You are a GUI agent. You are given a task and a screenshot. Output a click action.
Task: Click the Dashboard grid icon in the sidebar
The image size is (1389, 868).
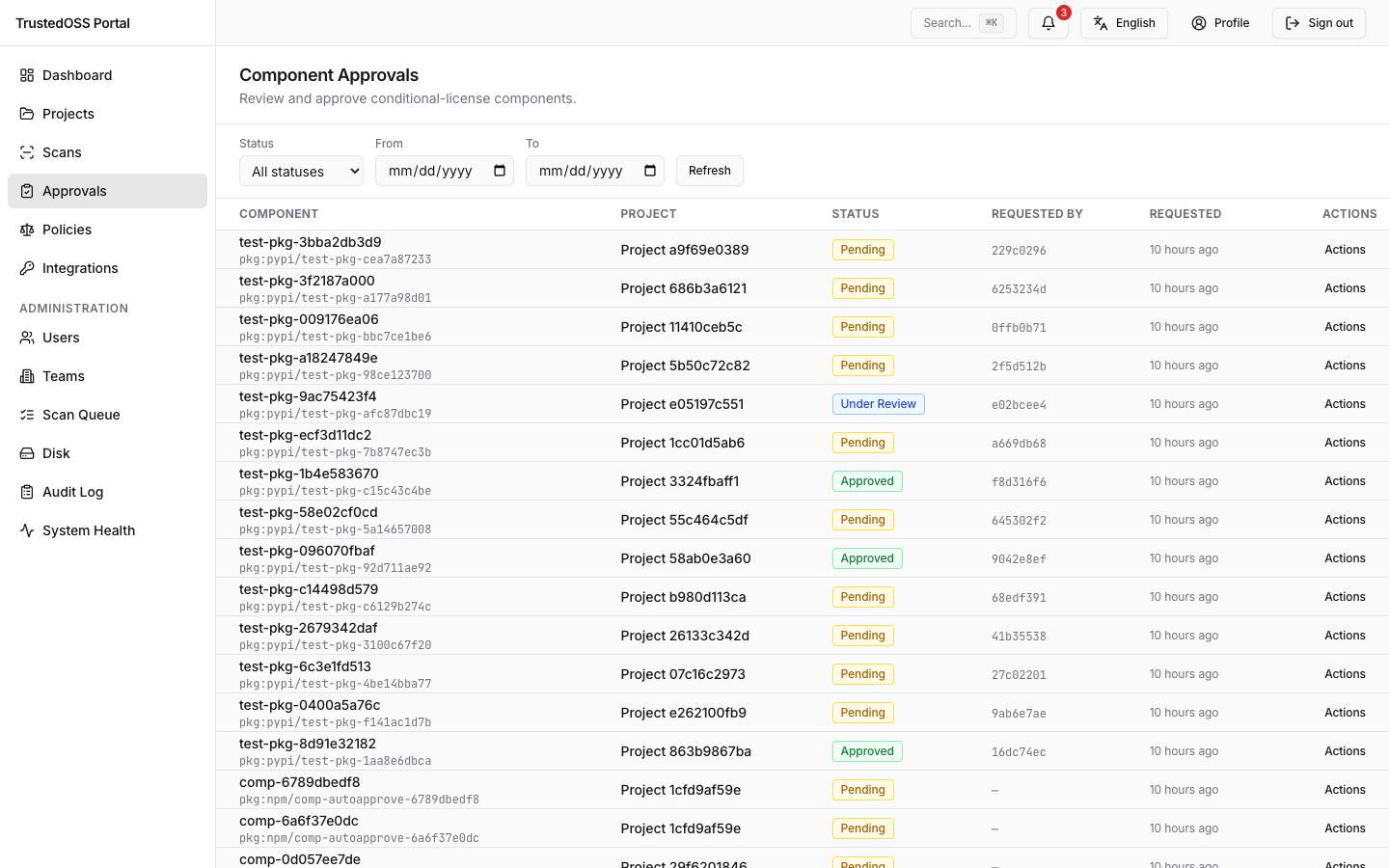[27, 75]
